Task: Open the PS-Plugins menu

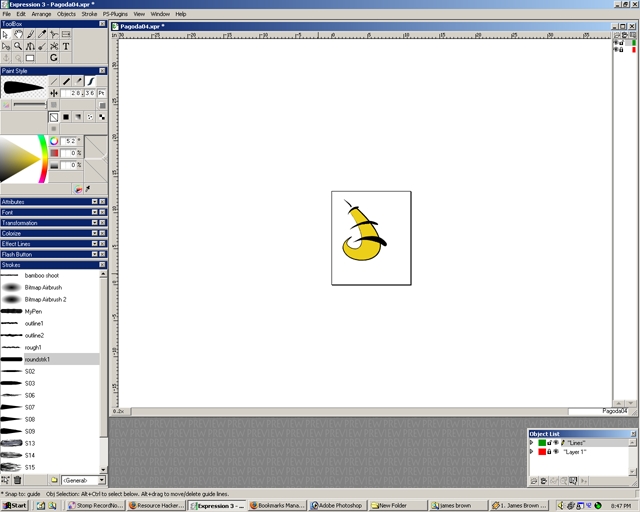Action: 115,14
